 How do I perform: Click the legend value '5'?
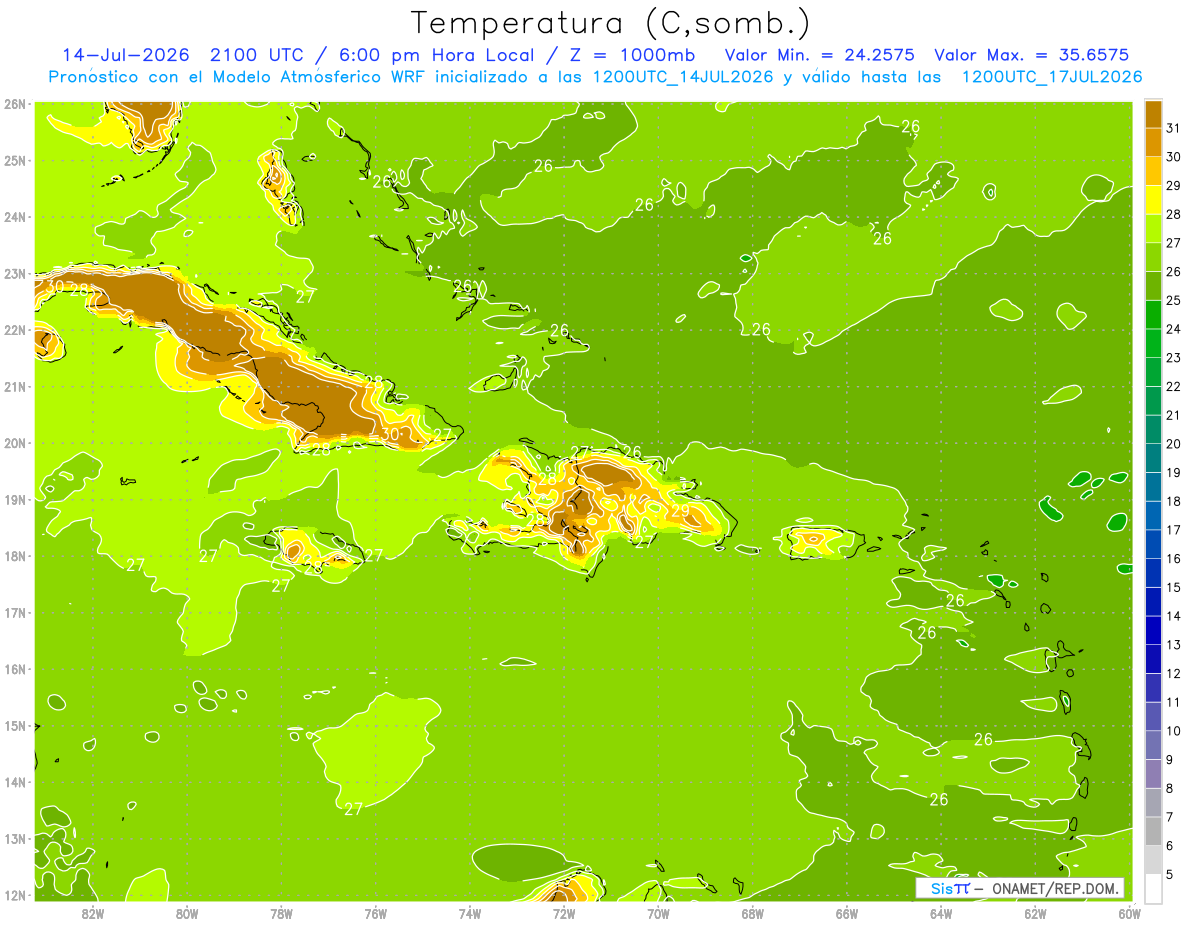[1170, 875]
